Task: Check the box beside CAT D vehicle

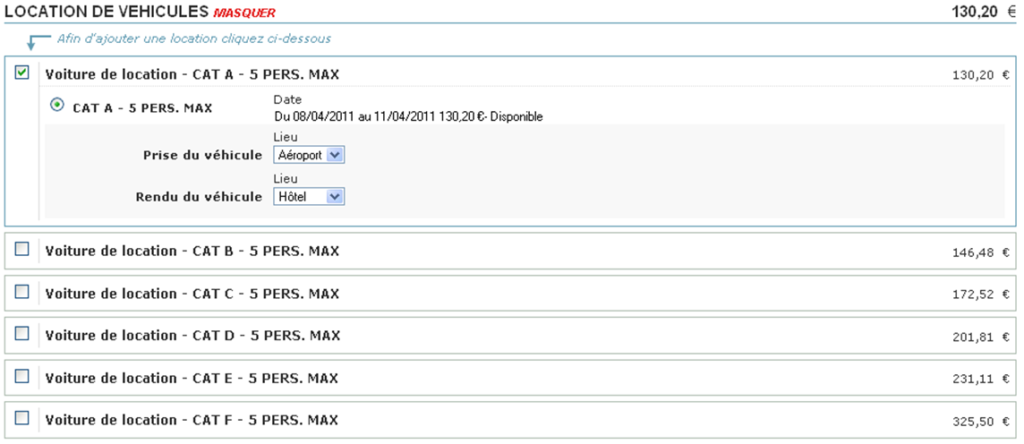Action: 23,333
